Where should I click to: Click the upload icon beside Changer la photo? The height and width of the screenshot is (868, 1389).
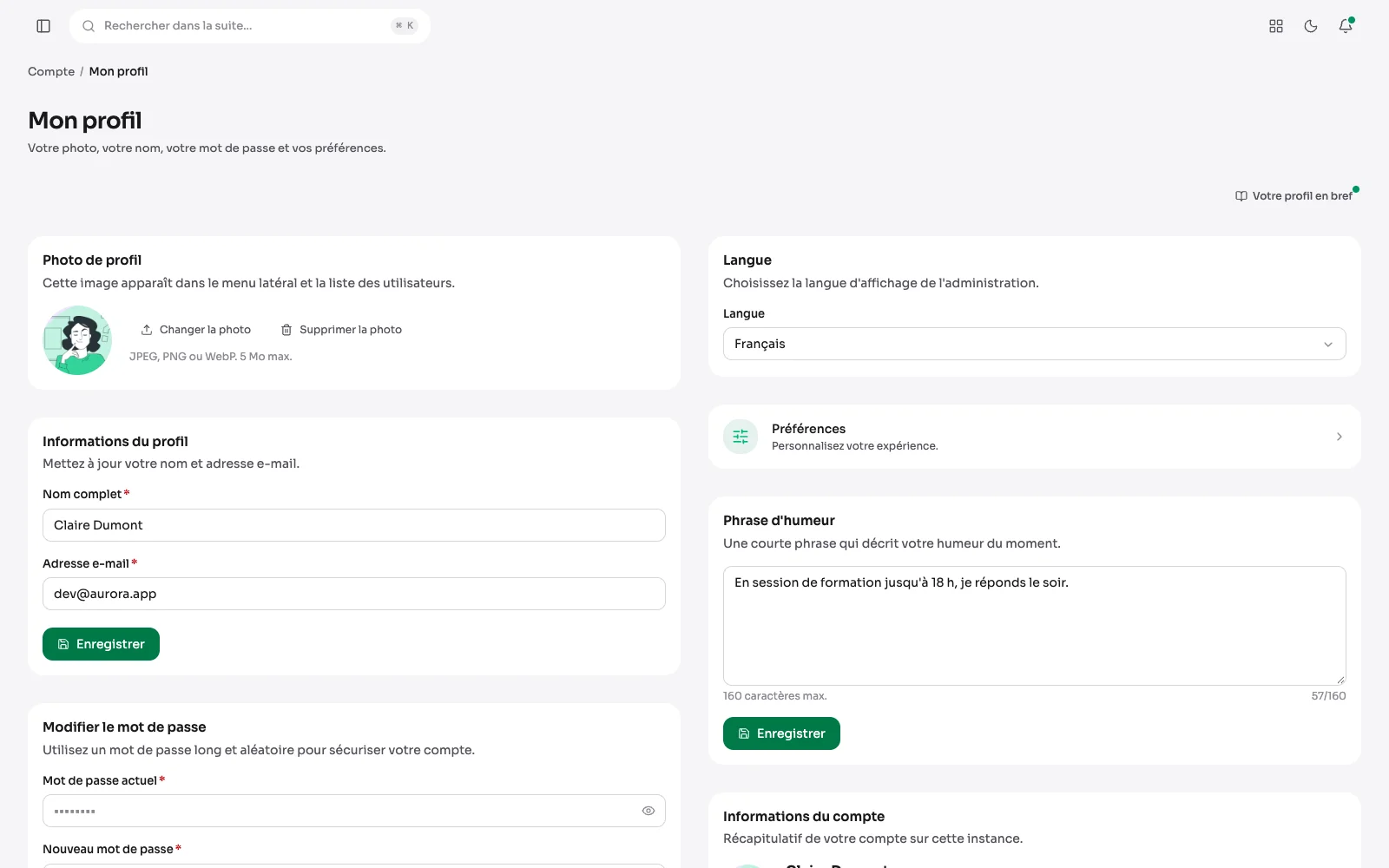[x=147, y=330]
